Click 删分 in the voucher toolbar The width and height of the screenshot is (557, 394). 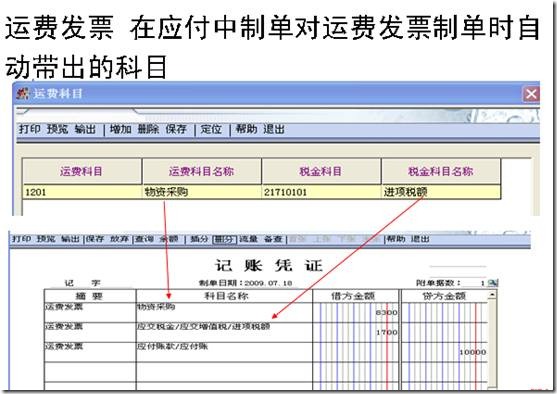coord(224,239)
